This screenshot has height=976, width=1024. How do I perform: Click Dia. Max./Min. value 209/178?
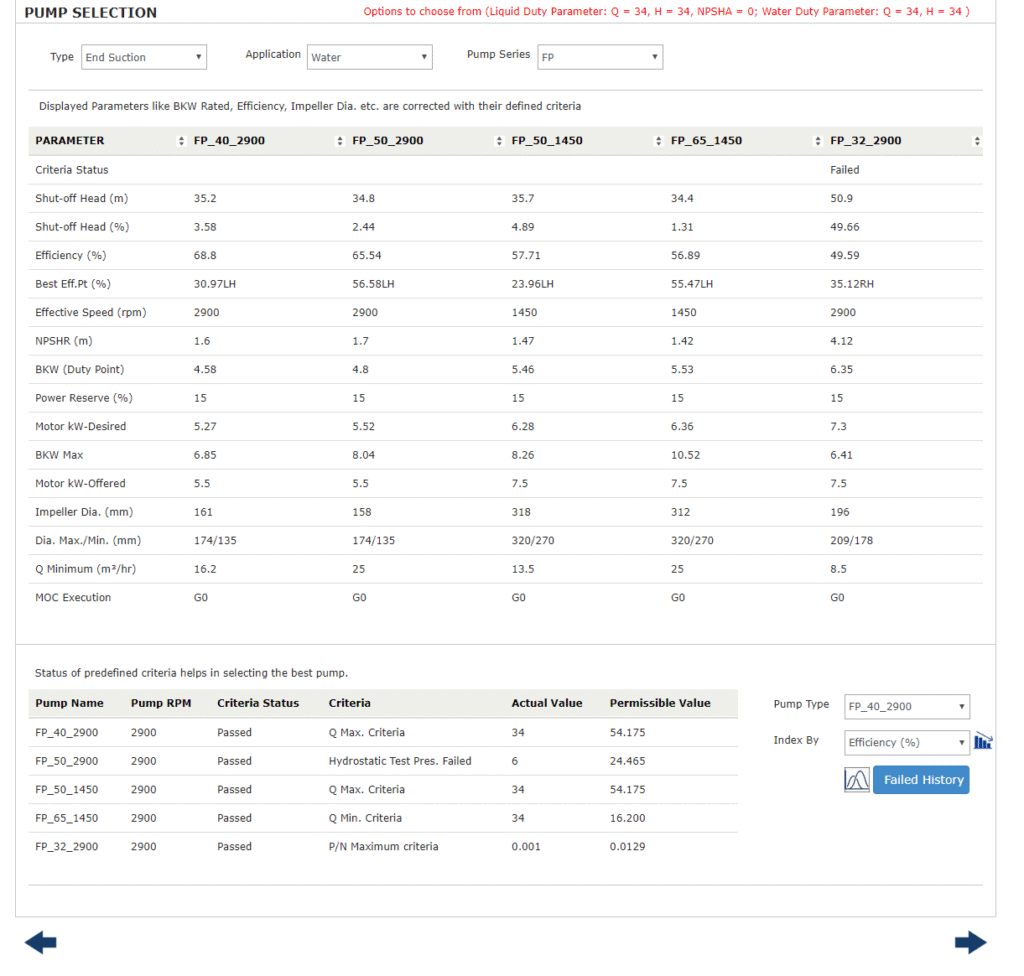[x=852, y=541]
